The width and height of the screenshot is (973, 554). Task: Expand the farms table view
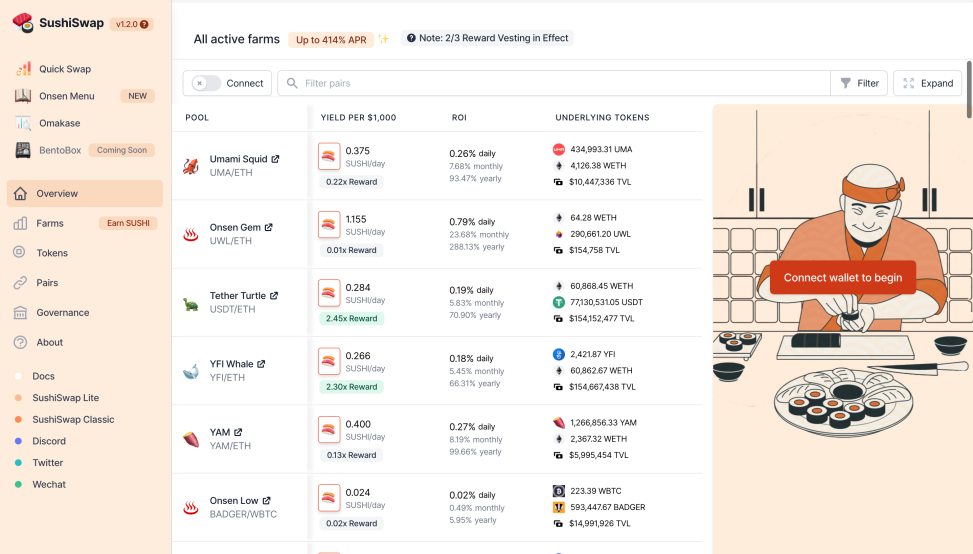click(927, 84)
